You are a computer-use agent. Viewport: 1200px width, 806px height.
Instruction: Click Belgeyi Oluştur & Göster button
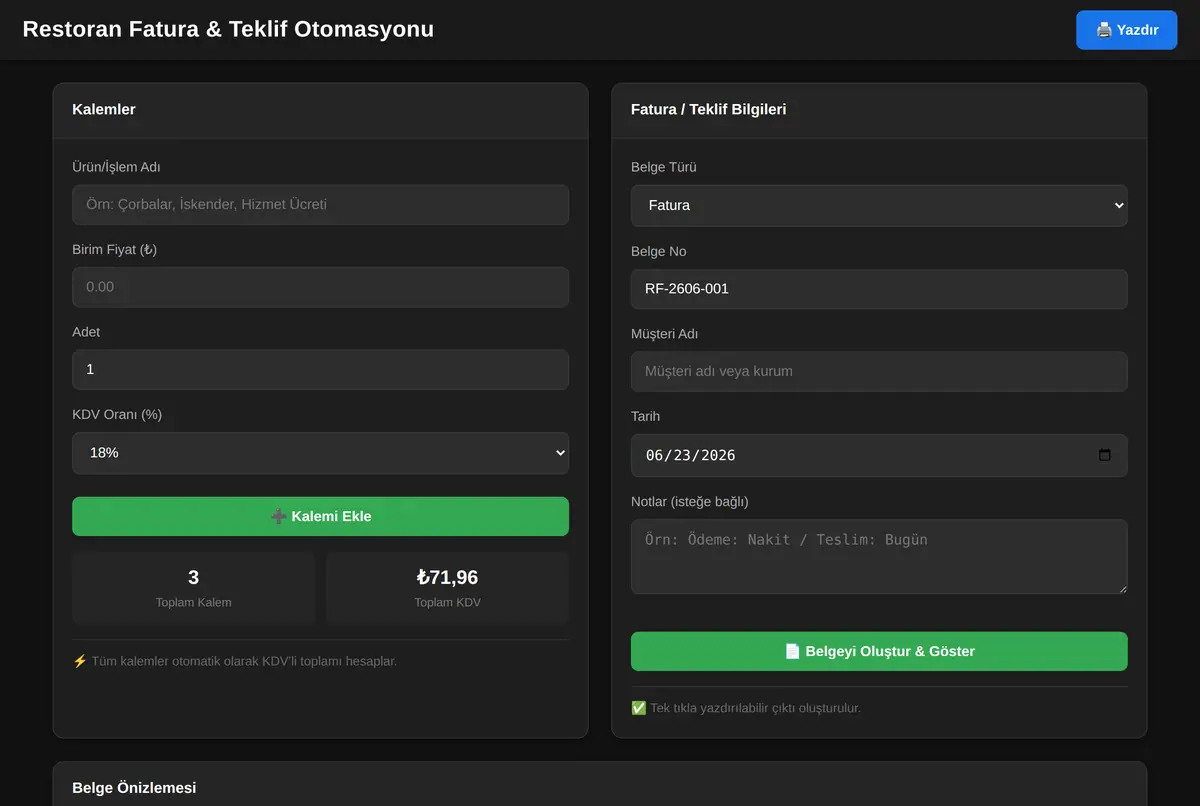point(879,651)
